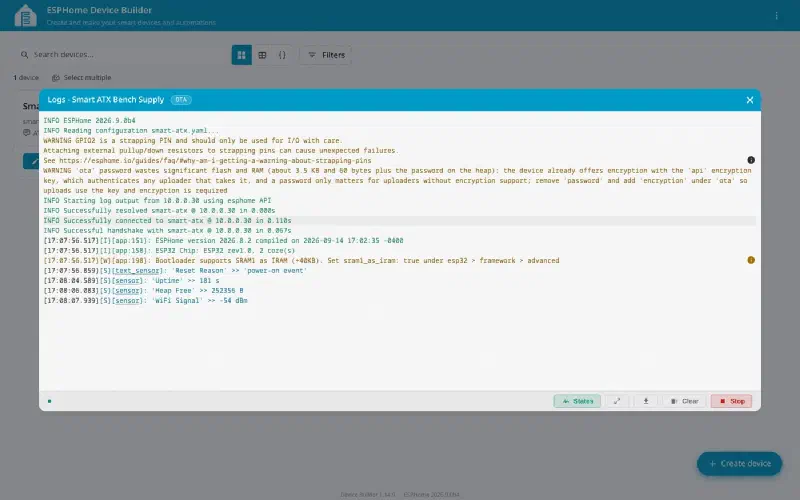
Task: Click the sensor tag in the Uptime line
Action: tap(128, 281)
